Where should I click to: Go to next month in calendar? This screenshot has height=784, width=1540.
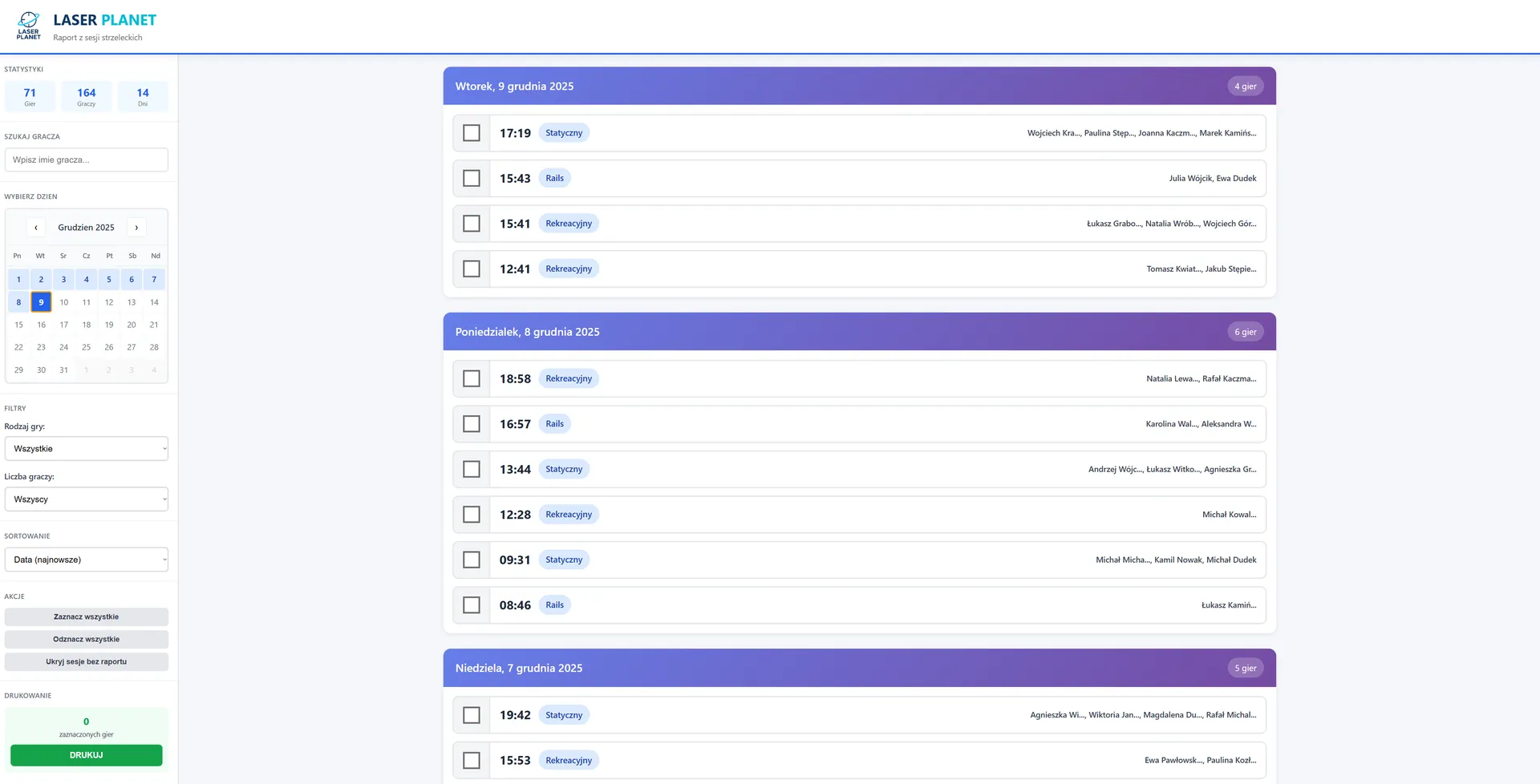136,228
